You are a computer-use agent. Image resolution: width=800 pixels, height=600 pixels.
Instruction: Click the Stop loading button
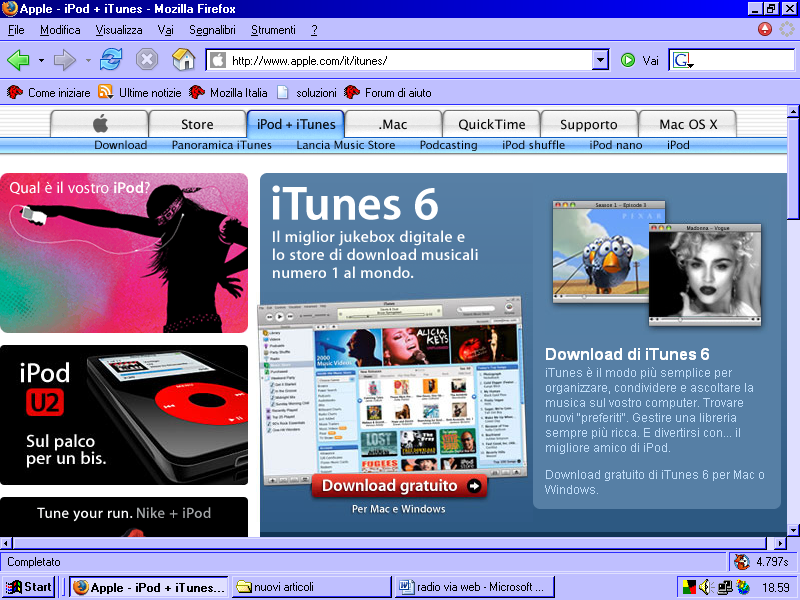[x=147, y=60]
